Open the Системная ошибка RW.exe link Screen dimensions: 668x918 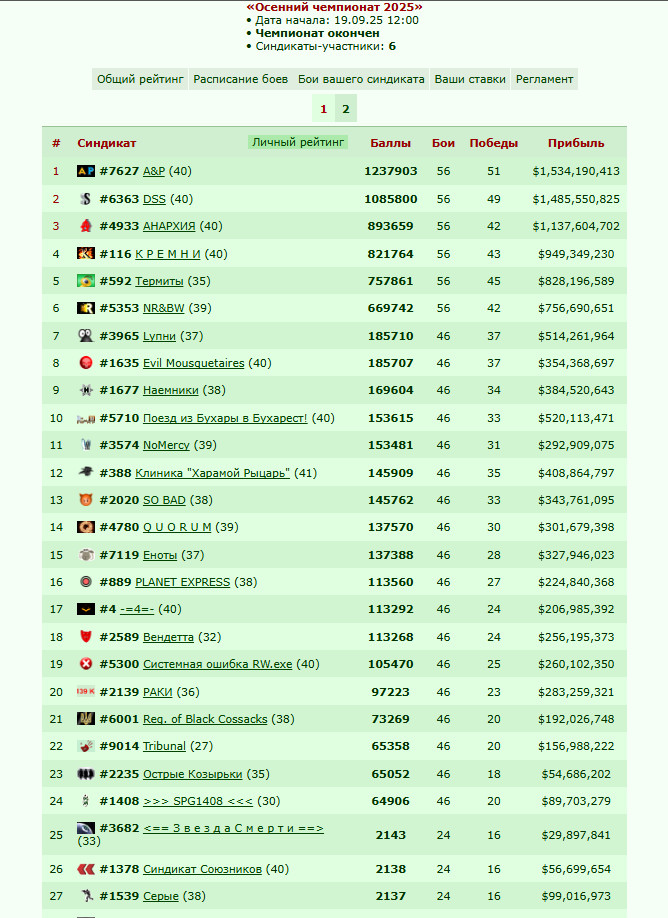[218, 664]
